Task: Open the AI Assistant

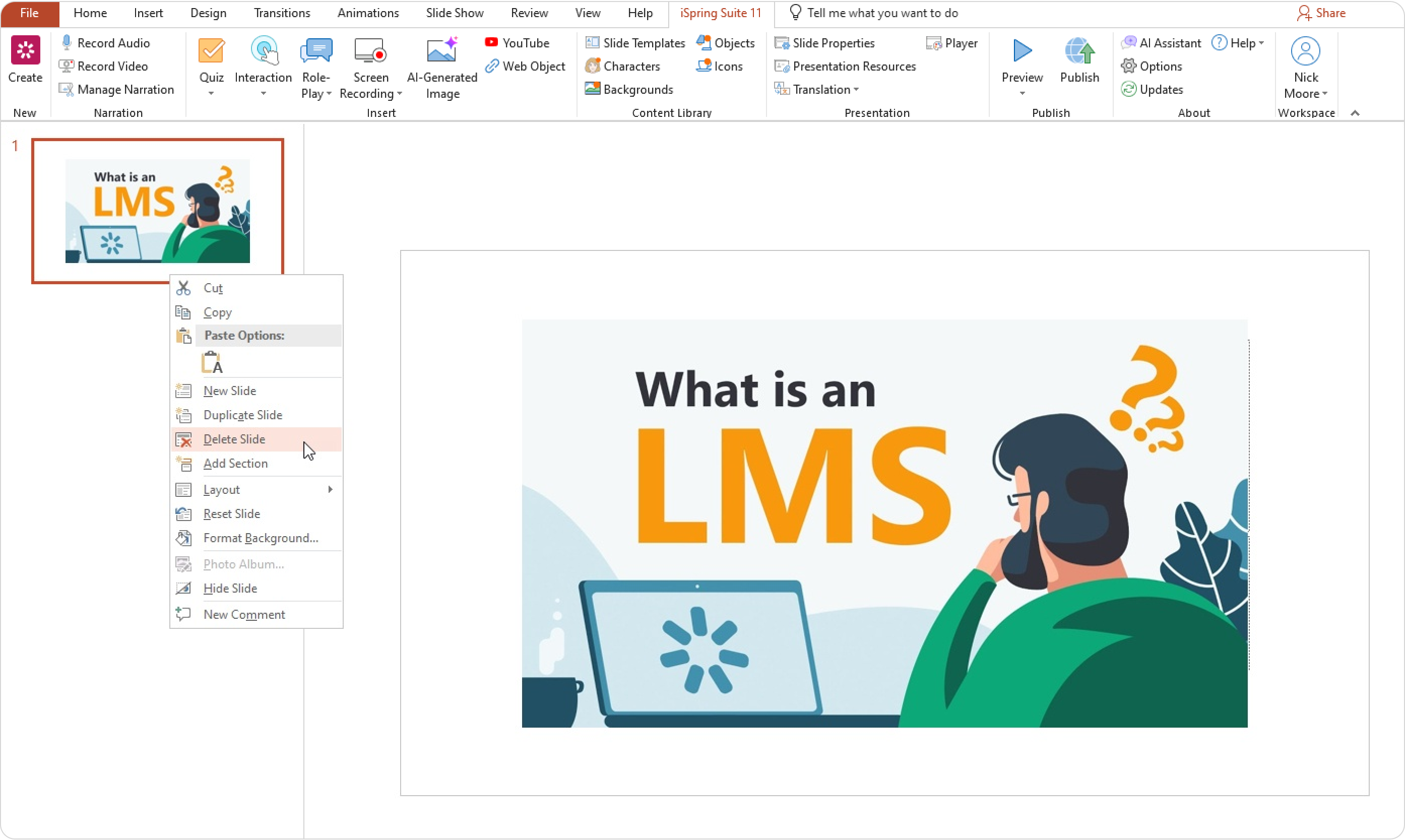Action: [x=1162, y=43]
